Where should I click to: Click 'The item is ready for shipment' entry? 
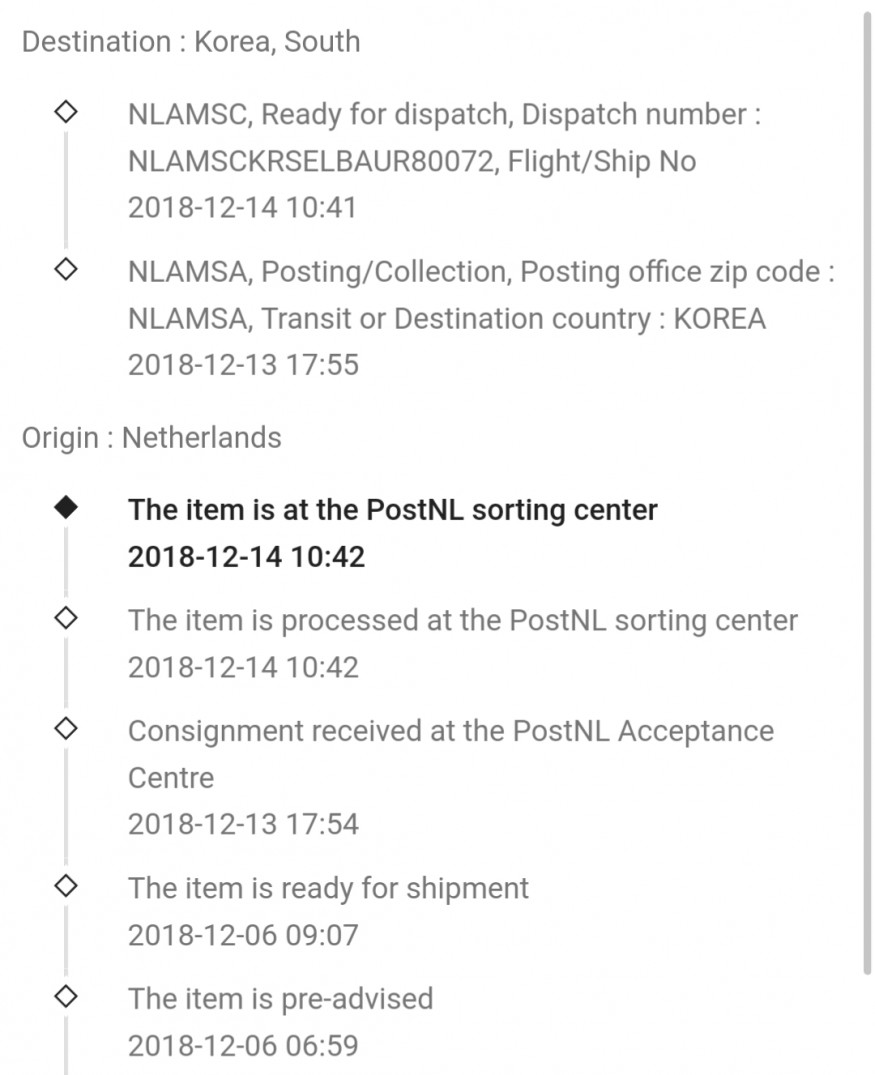coord(328,888)
